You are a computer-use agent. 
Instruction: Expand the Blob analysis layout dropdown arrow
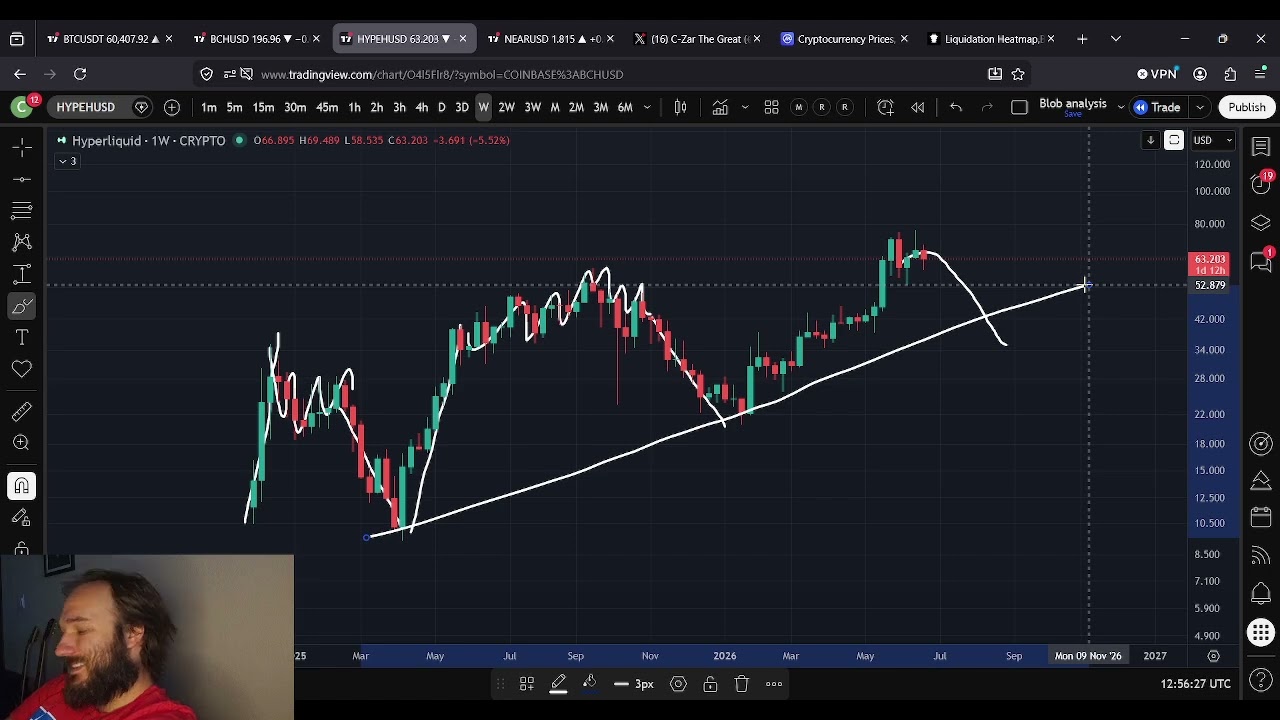(1120, 107)
